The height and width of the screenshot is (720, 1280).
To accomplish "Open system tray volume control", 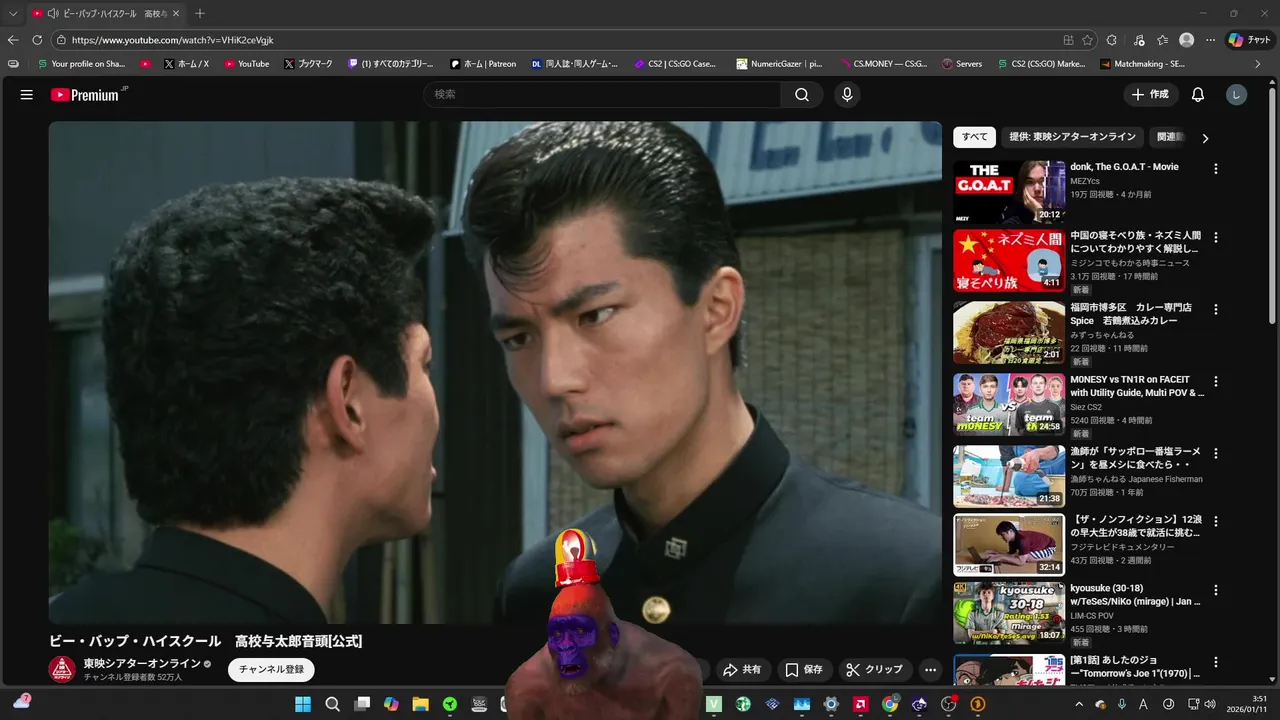I will pos(1209,704).
